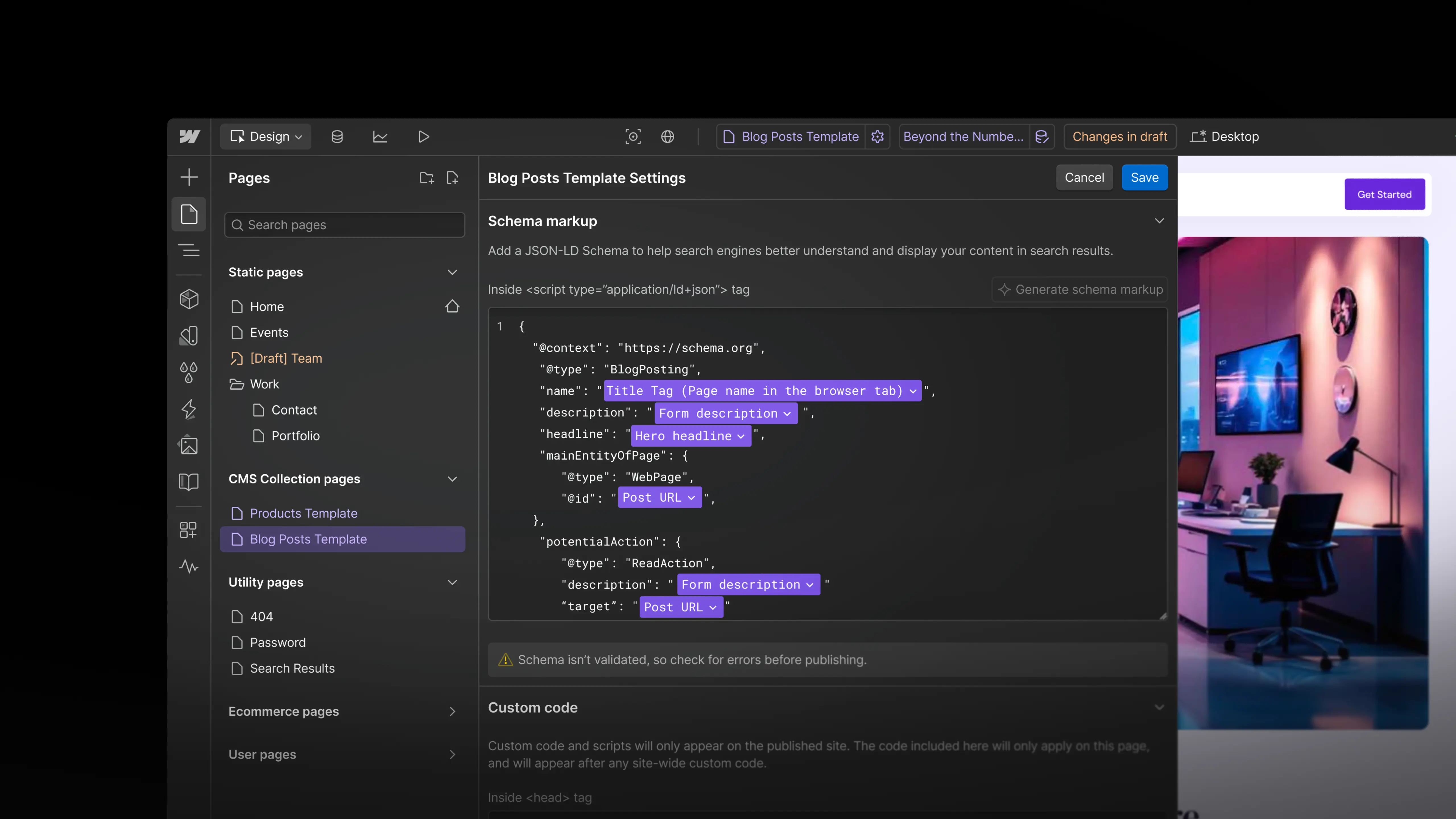1456x819 pixels.
Task: Collapse the Schema markup section
Action: click(x=1159, y=221)
